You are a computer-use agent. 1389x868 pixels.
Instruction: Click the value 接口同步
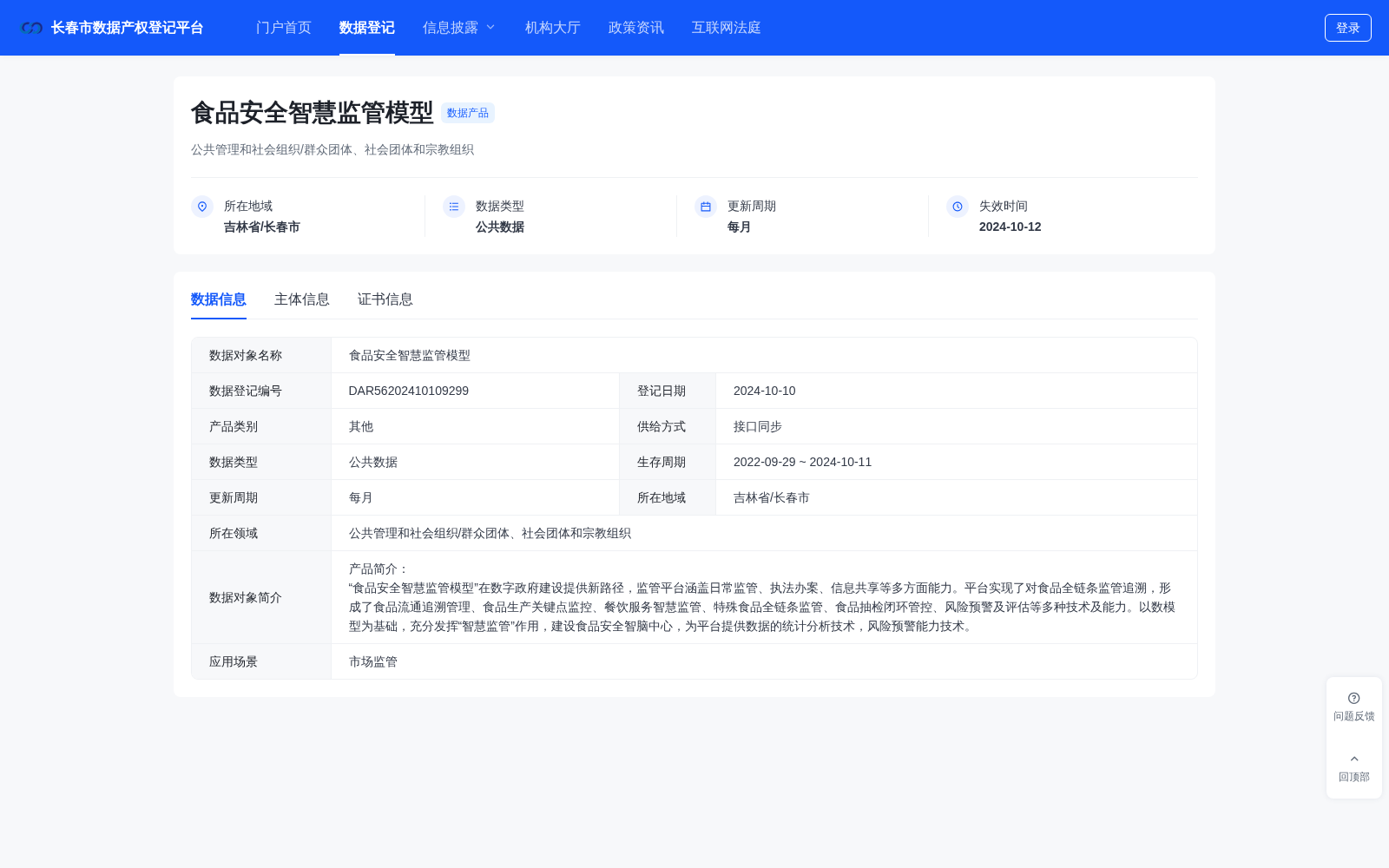758,426
